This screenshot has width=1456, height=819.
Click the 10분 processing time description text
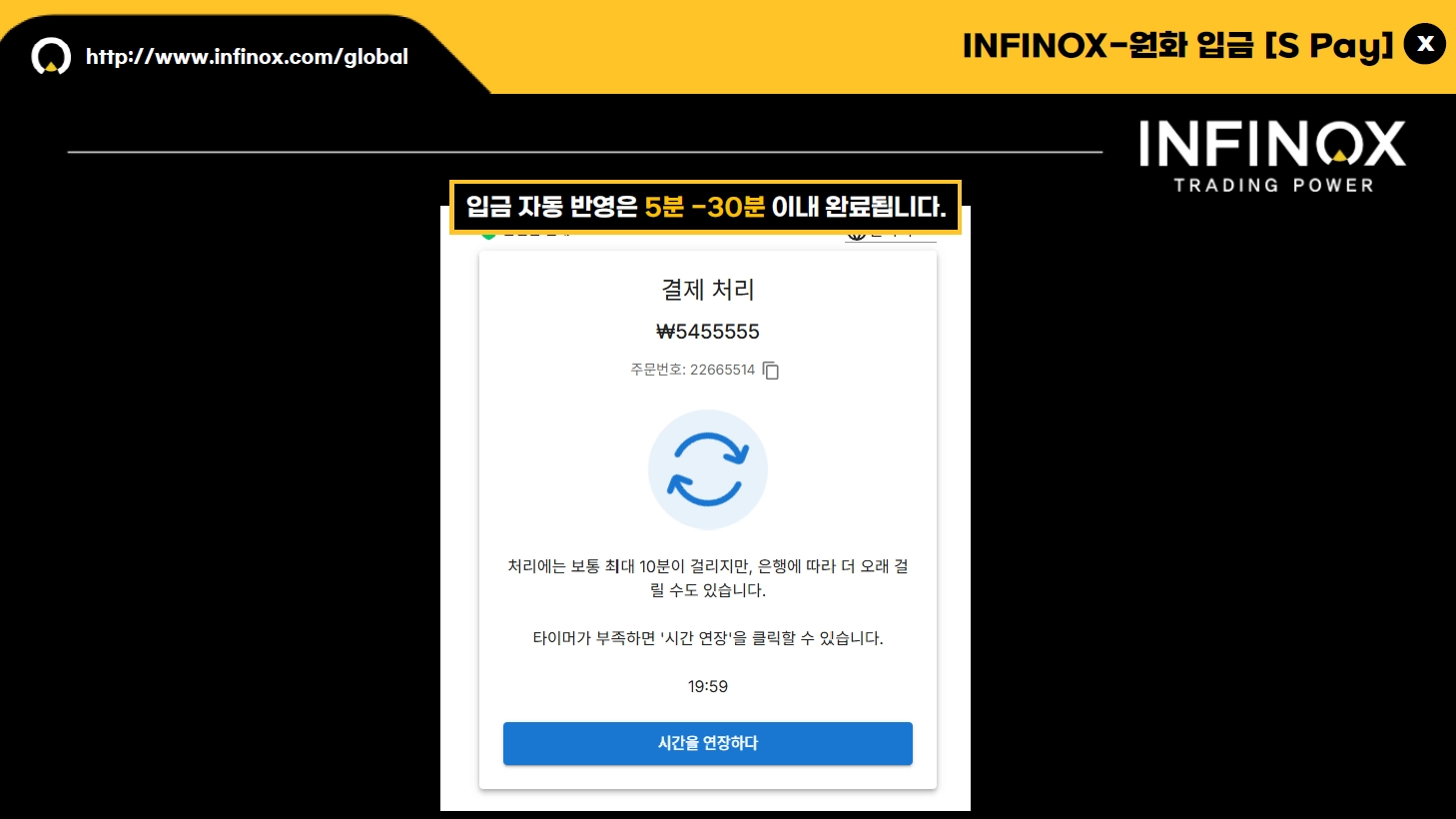tap(708, 578)
